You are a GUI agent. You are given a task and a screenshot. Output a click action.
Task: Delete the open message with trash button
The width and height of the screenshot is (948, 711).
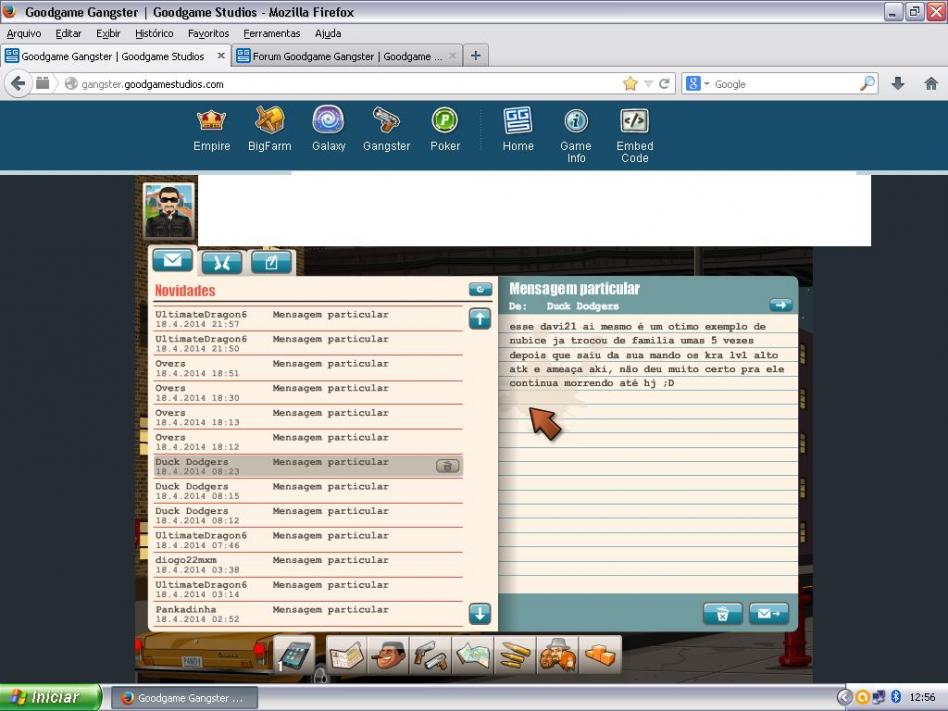pyautogui.click(x=722, y=614)
